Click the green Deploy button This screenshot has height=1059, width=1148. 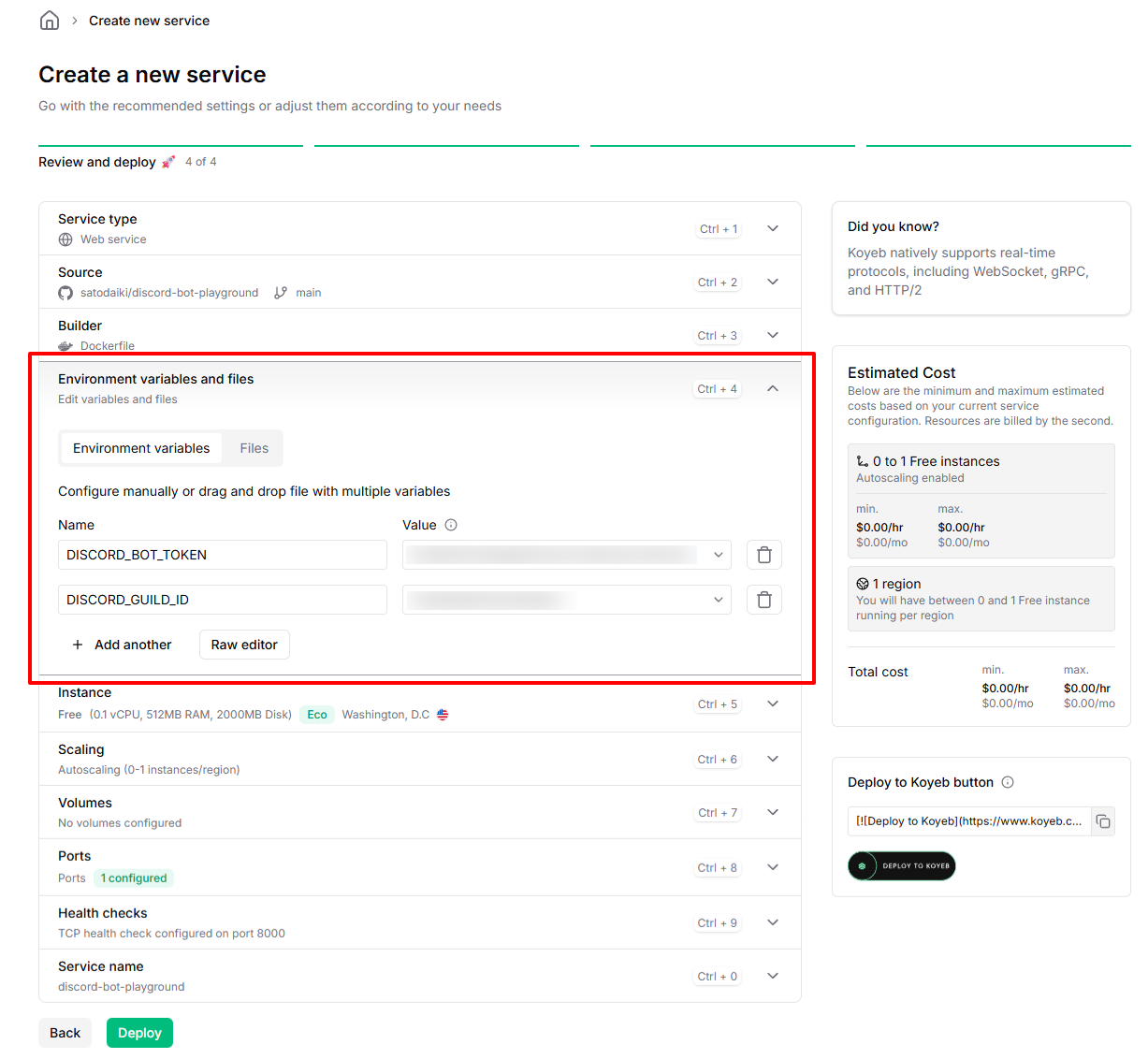[x=139, y=1033]
